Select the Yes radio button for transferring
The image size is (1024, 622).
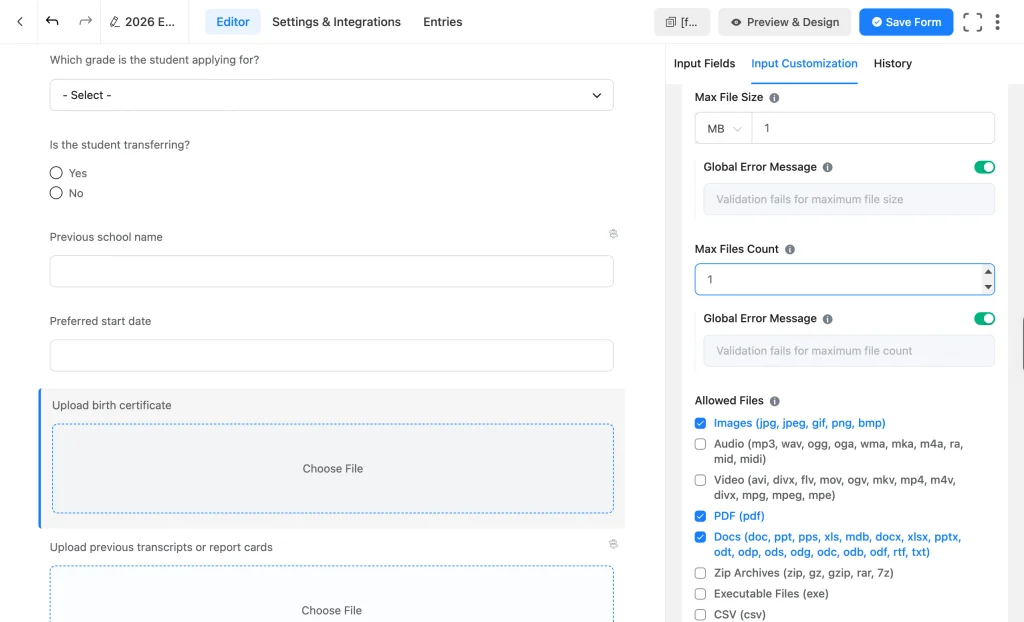pos(56,173)
